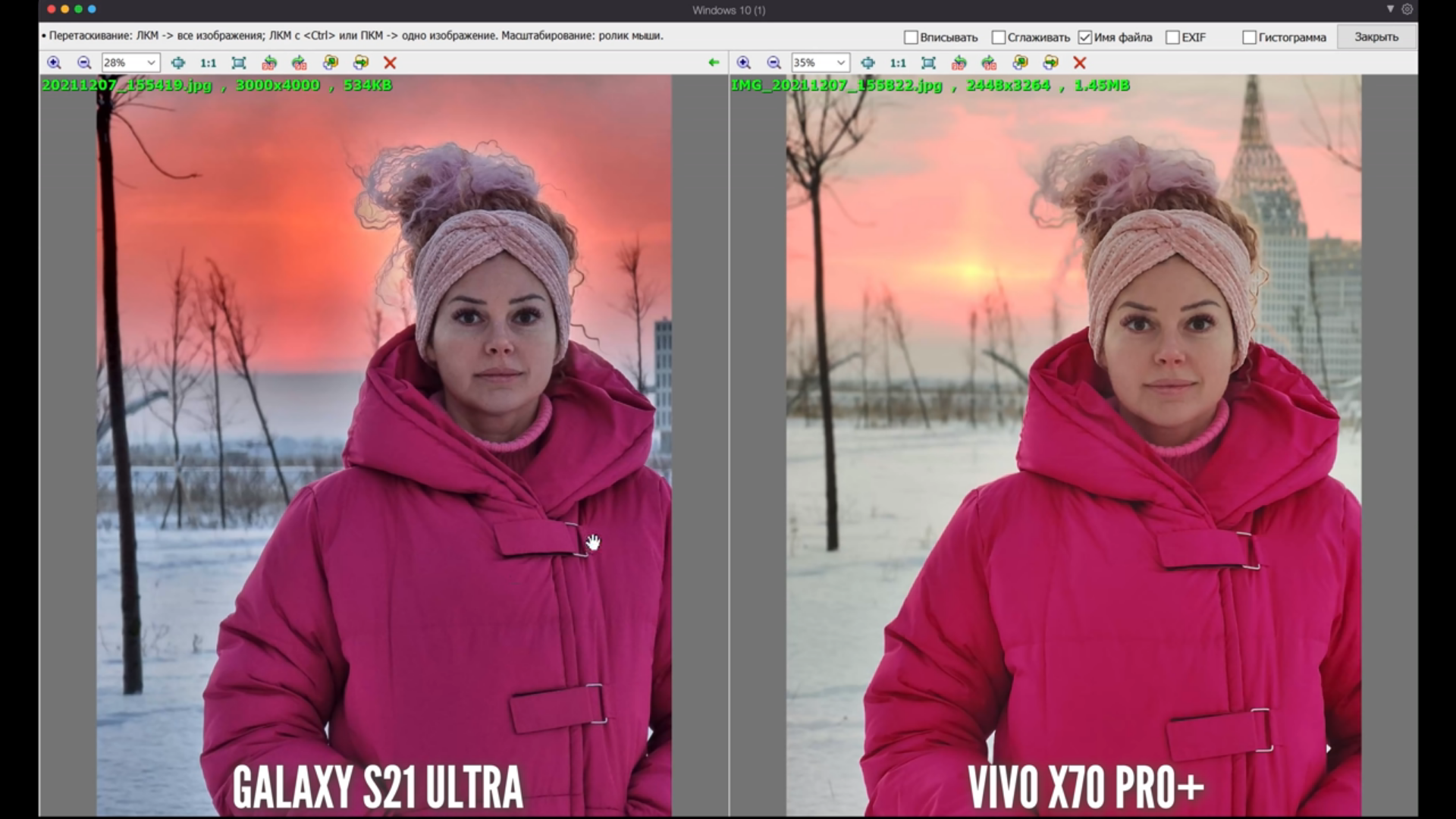Open the 35% zoom dropdown
1456x819 pixels.
[840, 63]
